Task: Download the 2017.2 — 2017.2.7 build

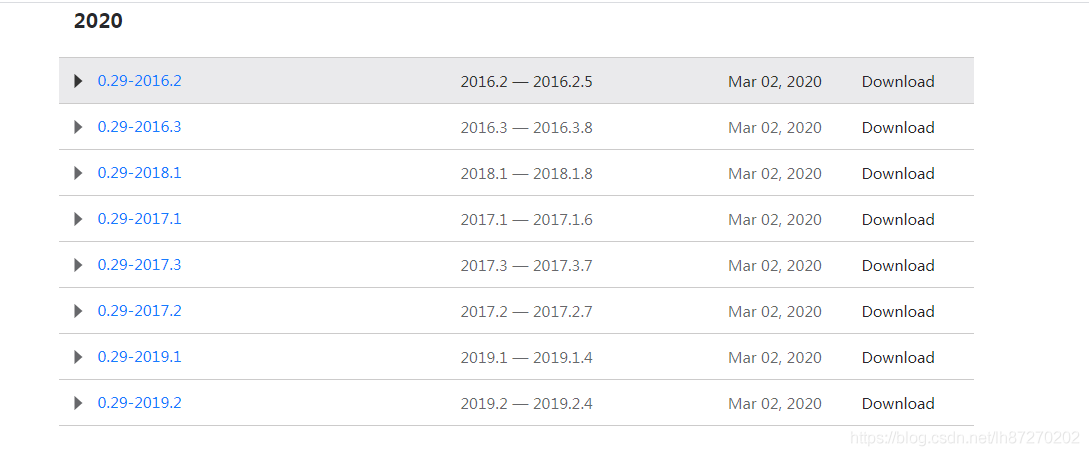Action: pyautogui.click(x=898, y=312)
